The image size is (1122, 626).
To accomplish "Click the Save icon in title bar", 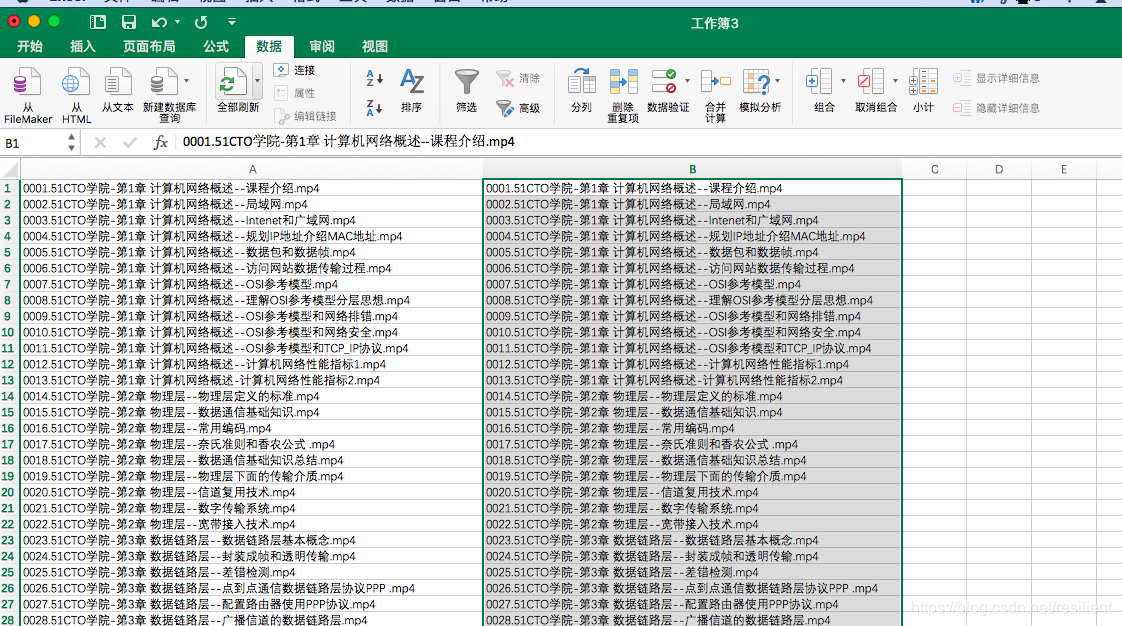I will tap(129, 23).
